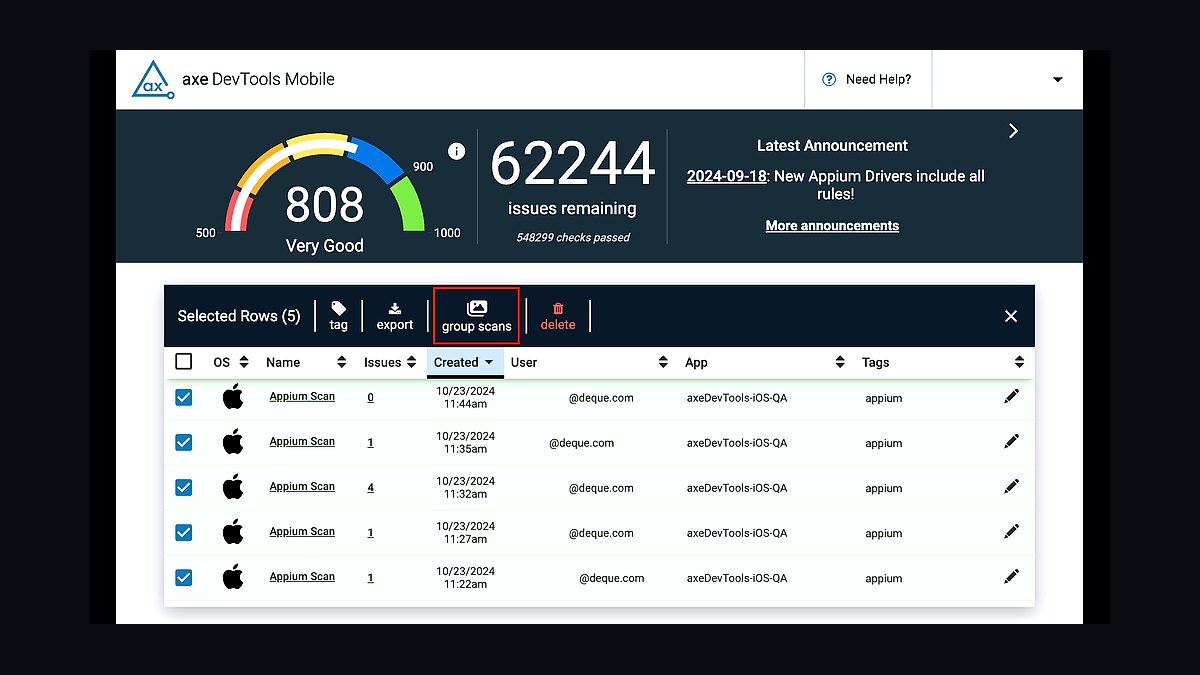Open issue count 1 for 11:22am scan
Screen dimensions: 1200x675
[x=370, y=578]
